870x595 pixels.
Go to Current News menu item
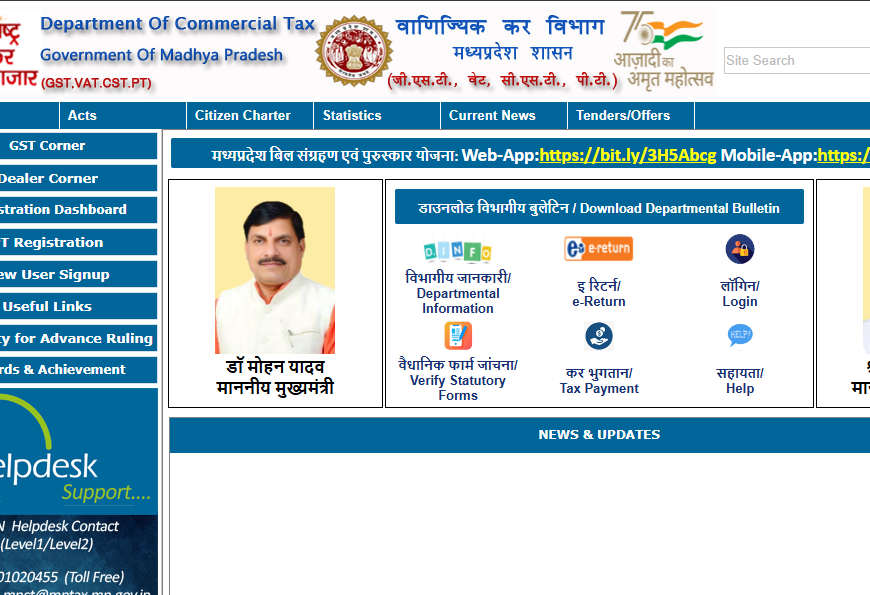492,115
